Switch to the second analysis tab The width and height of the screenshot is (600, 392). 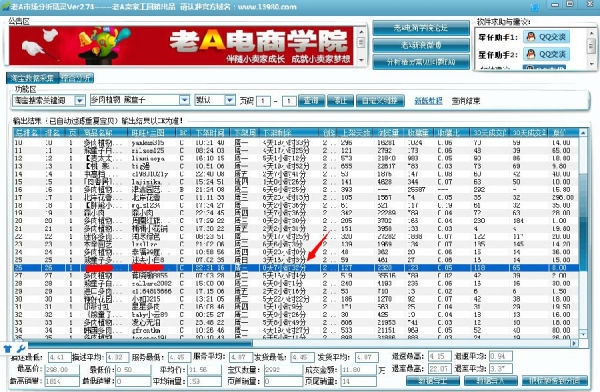tap(77, 78)
